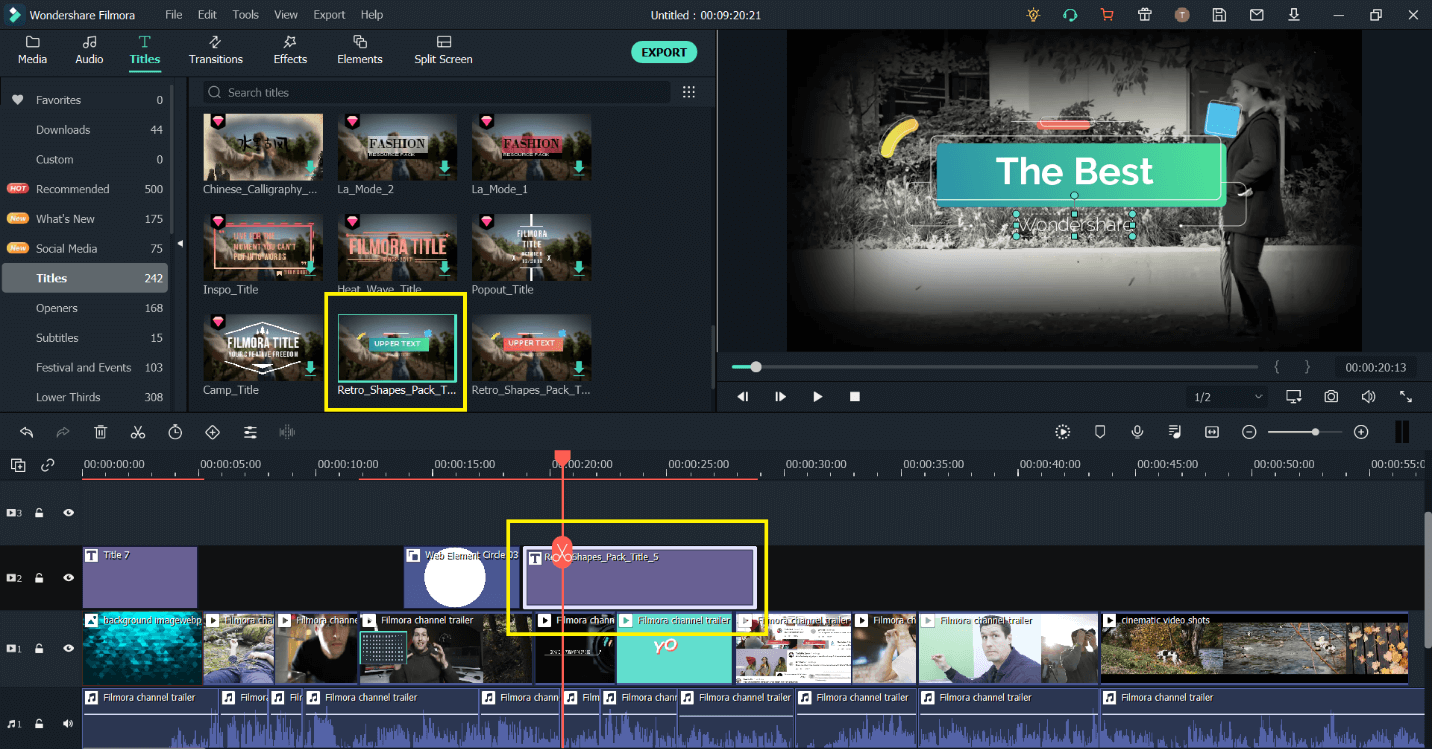The image size is (1432, 749).
Task: Open the Edit adjustments sliders icon
Action: point(250,432)
